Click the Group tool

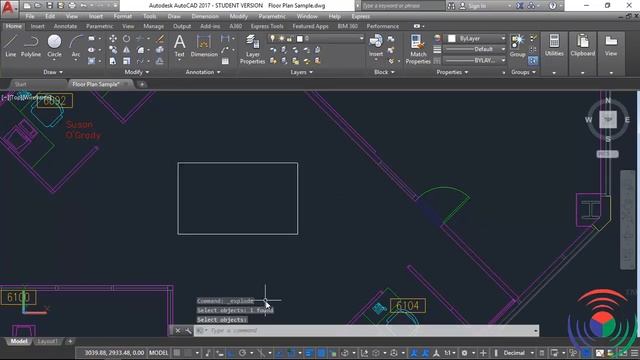pyautogui.click(x=517, y=46)
